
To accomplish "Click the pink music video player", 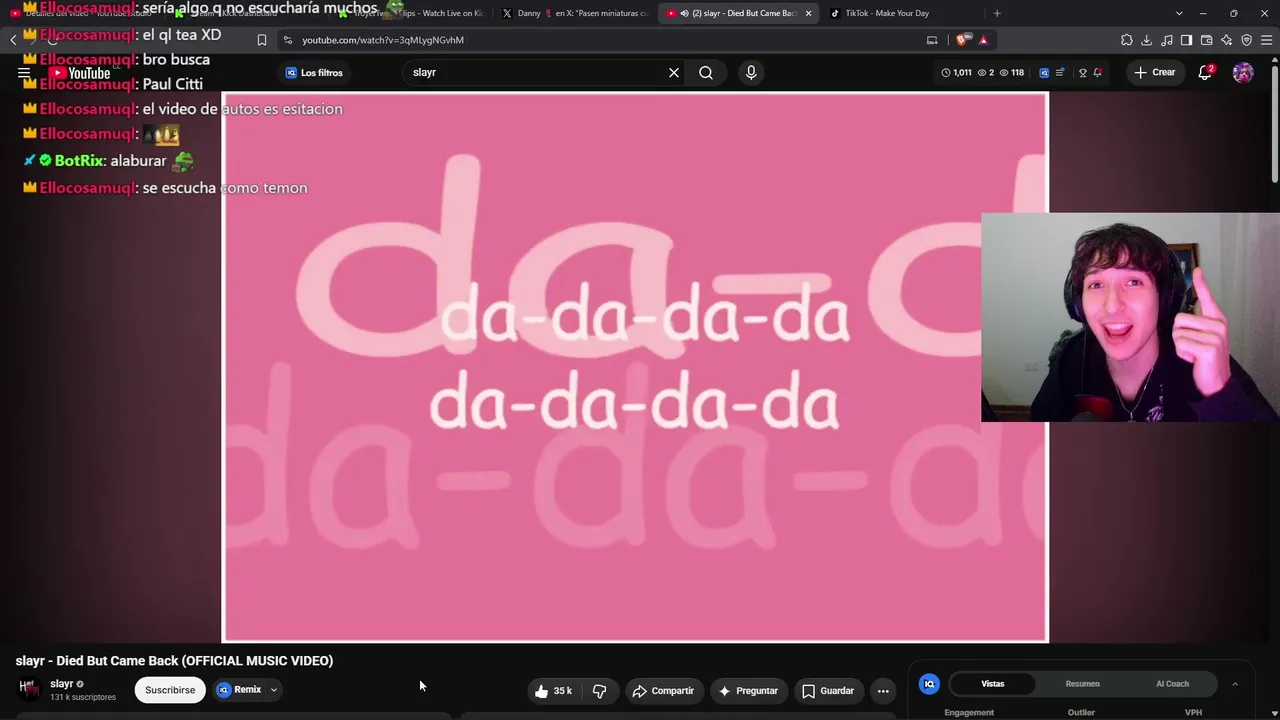I will point(635,367).
